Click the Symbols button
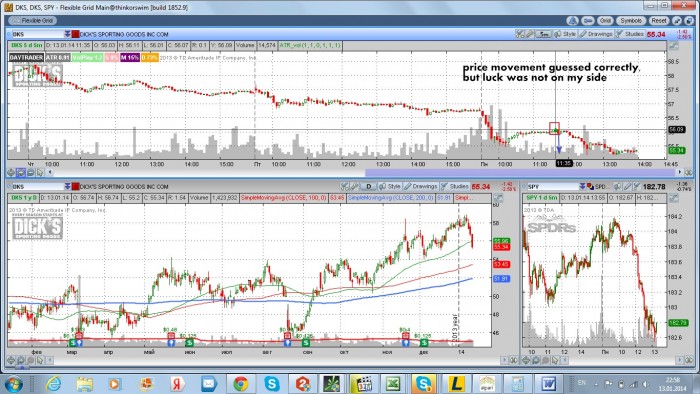 631,21
